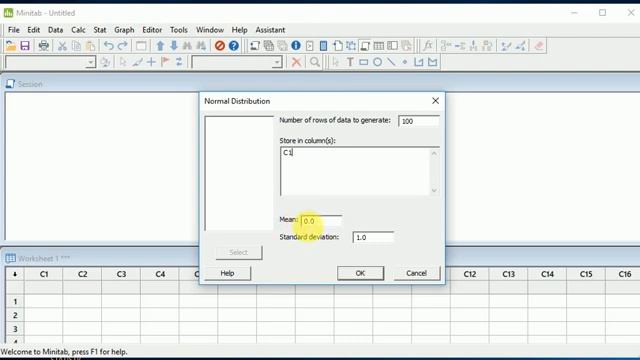Open help via the blue question mark icon

point(233,46)
